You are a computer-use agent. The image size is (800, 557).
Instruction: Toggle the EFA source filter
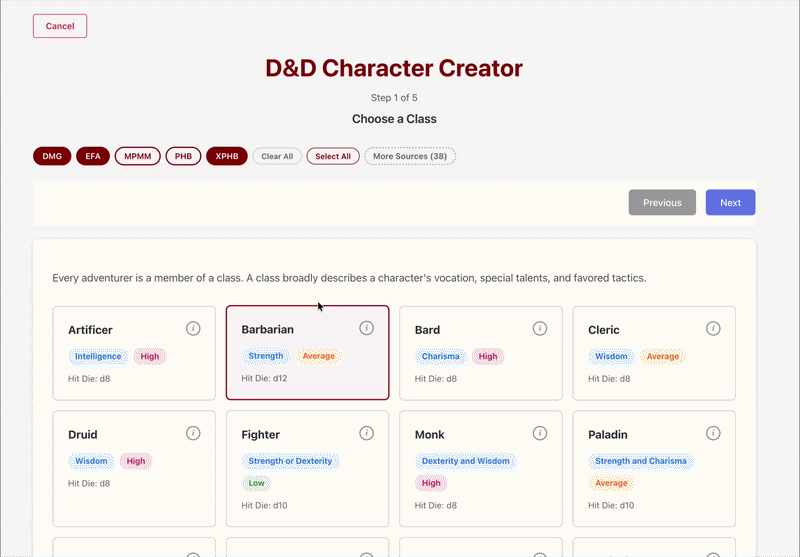click(x=93, y=156)
